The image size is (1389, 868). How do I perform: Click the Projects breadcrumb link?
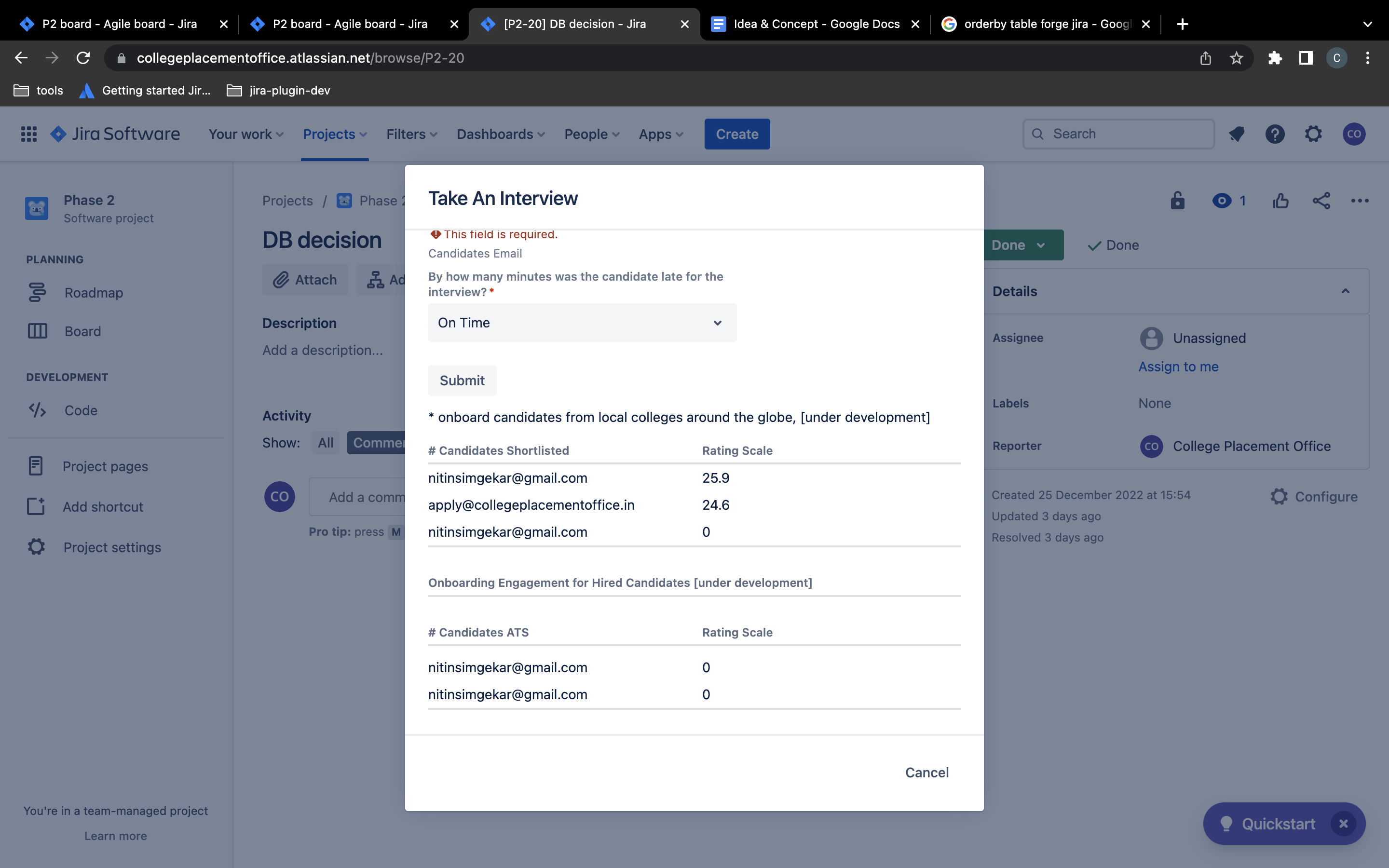(x=287, y=200)
